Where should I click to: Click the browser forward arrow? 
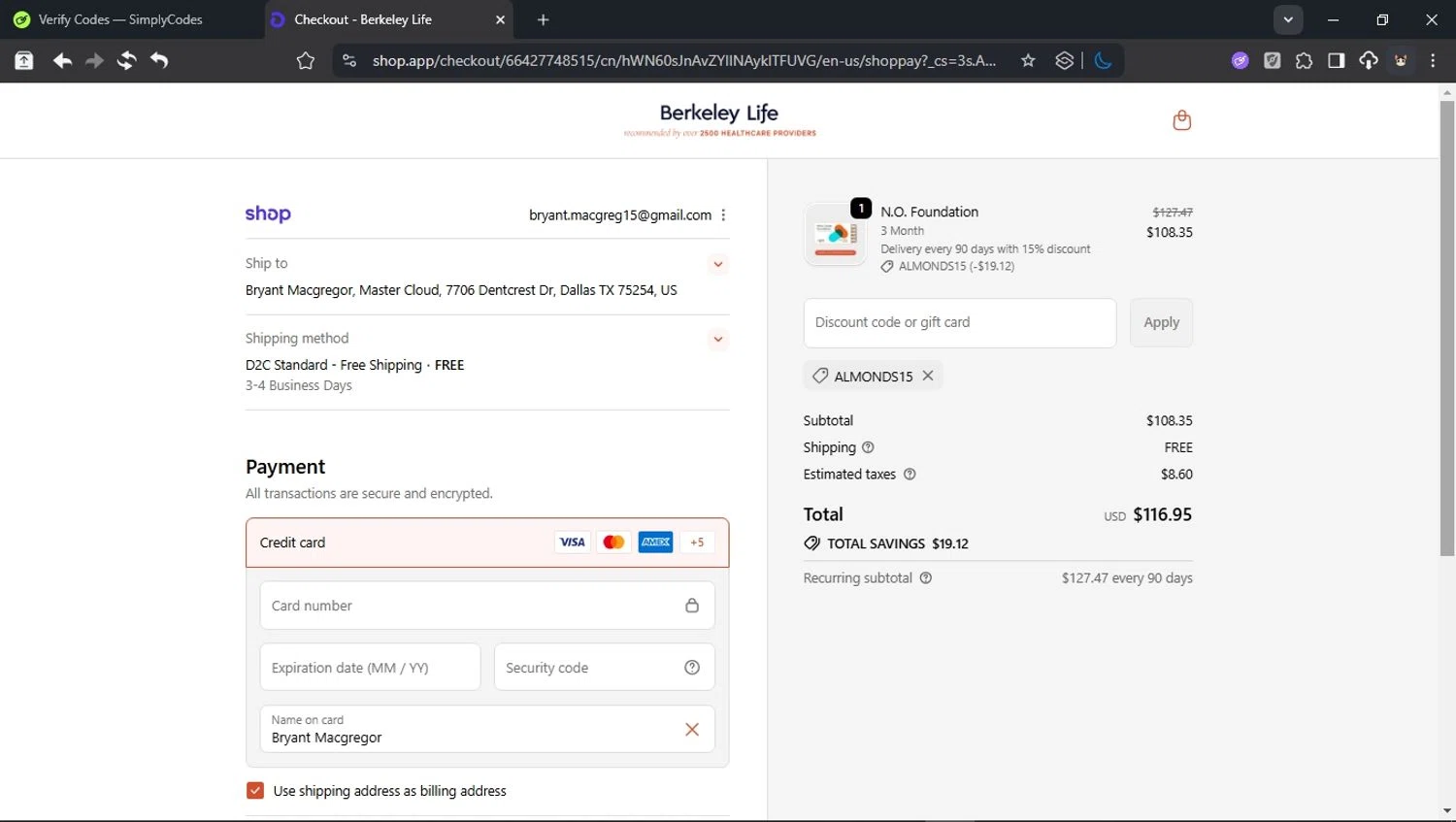(x=94, y=61)
